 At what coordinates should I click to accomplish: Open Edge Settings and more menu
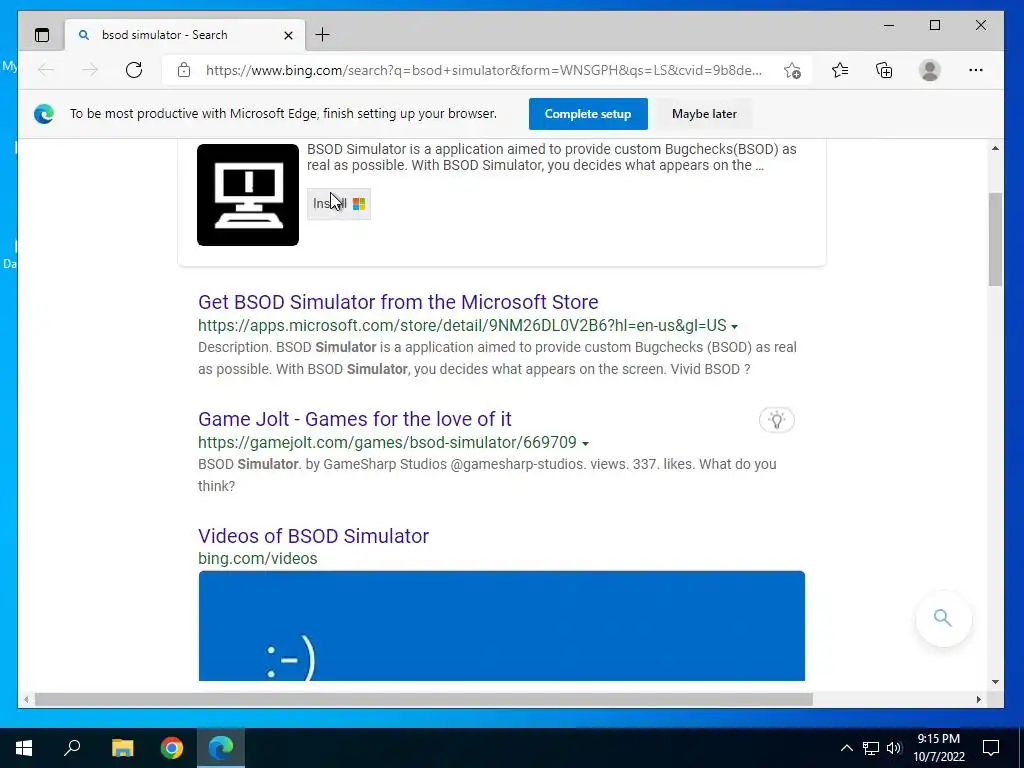[976, 70]
